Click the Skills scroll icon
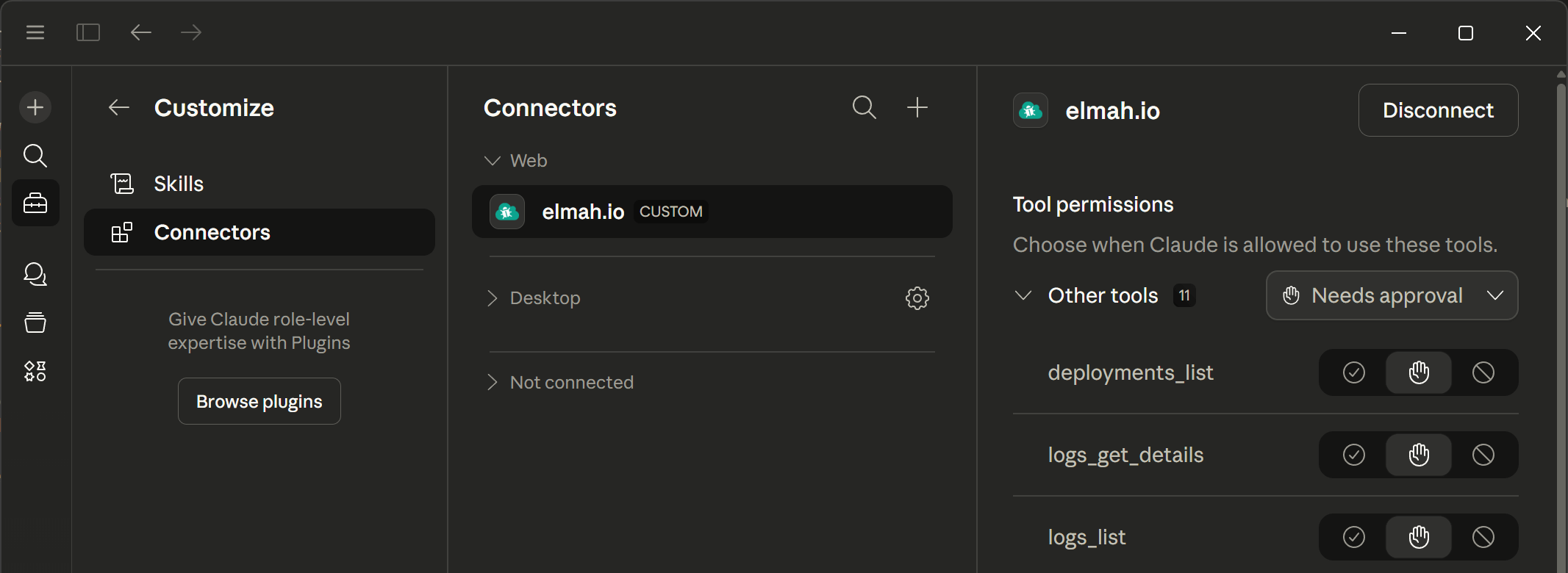1568x573 pixels. [x=122, y=184]
